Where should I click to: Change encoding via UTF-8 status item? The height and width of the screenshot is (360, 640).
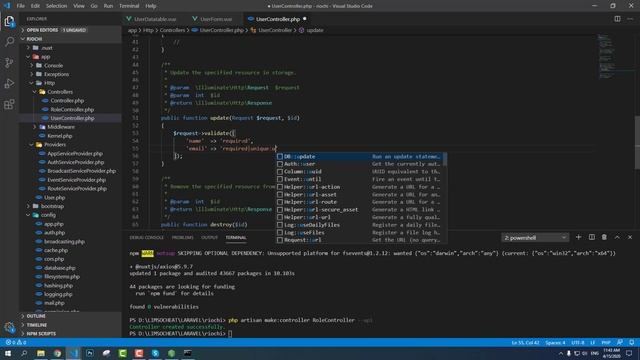pos(578,342)
